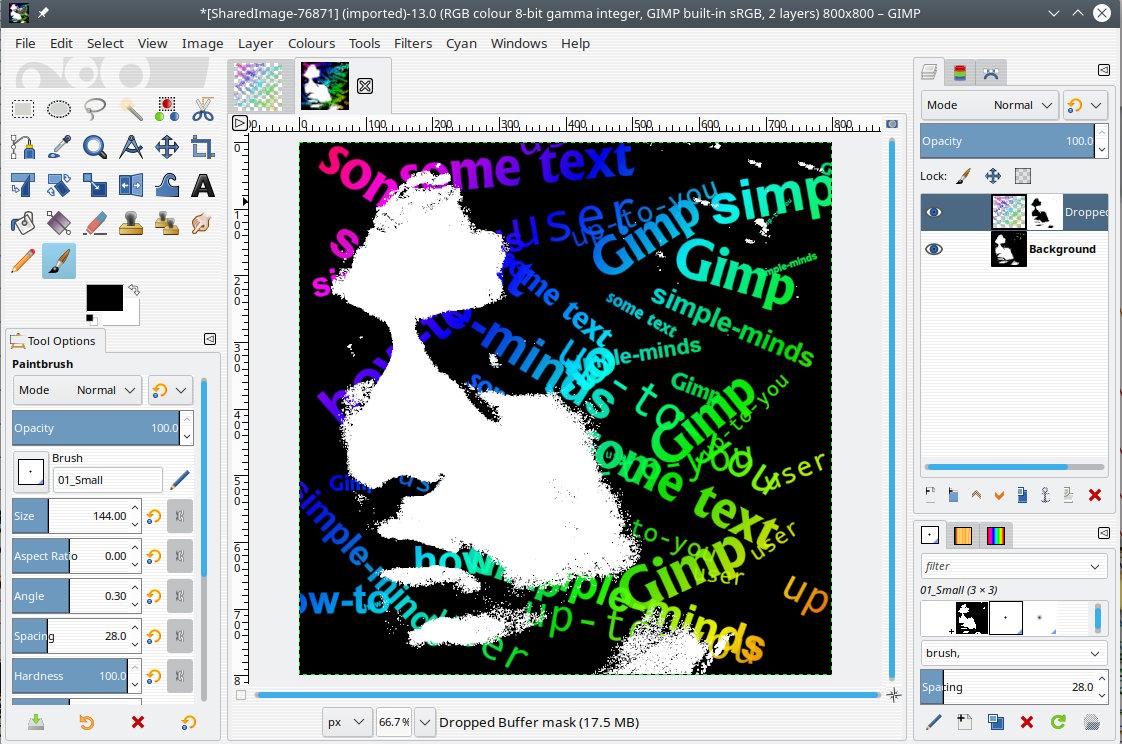Adjust the layer Opacity slider
This screenshot has width=1122, height=744.
1008,141
